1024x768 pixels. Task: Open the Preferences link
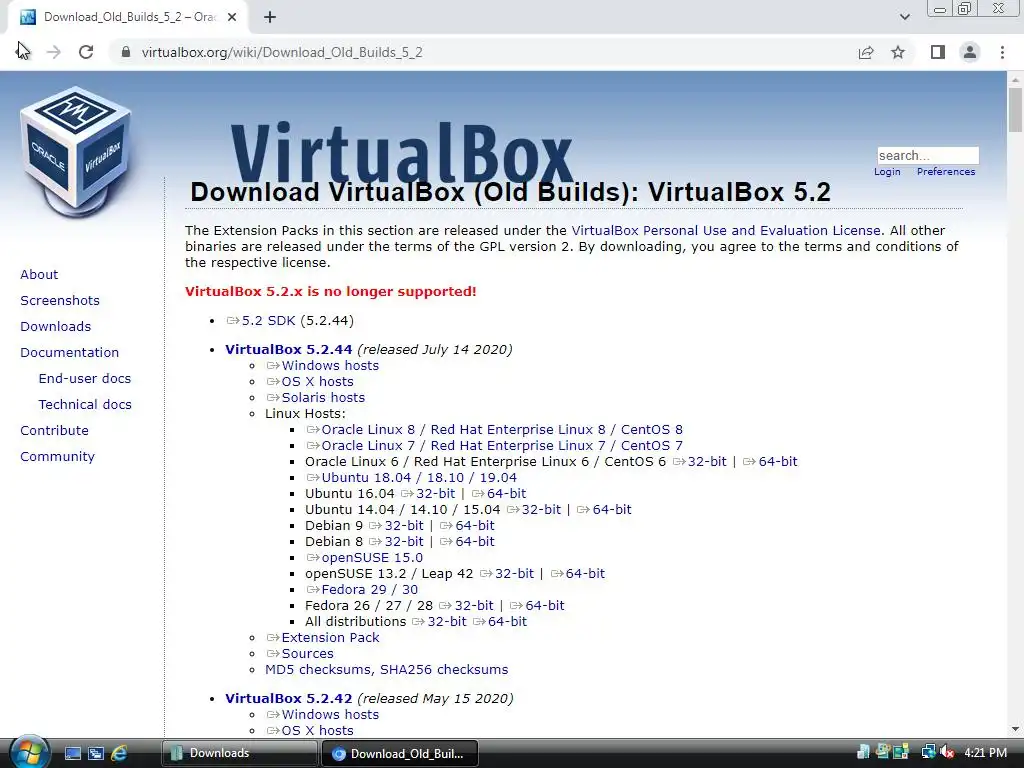pyautogui.click(x=946, y=172)
